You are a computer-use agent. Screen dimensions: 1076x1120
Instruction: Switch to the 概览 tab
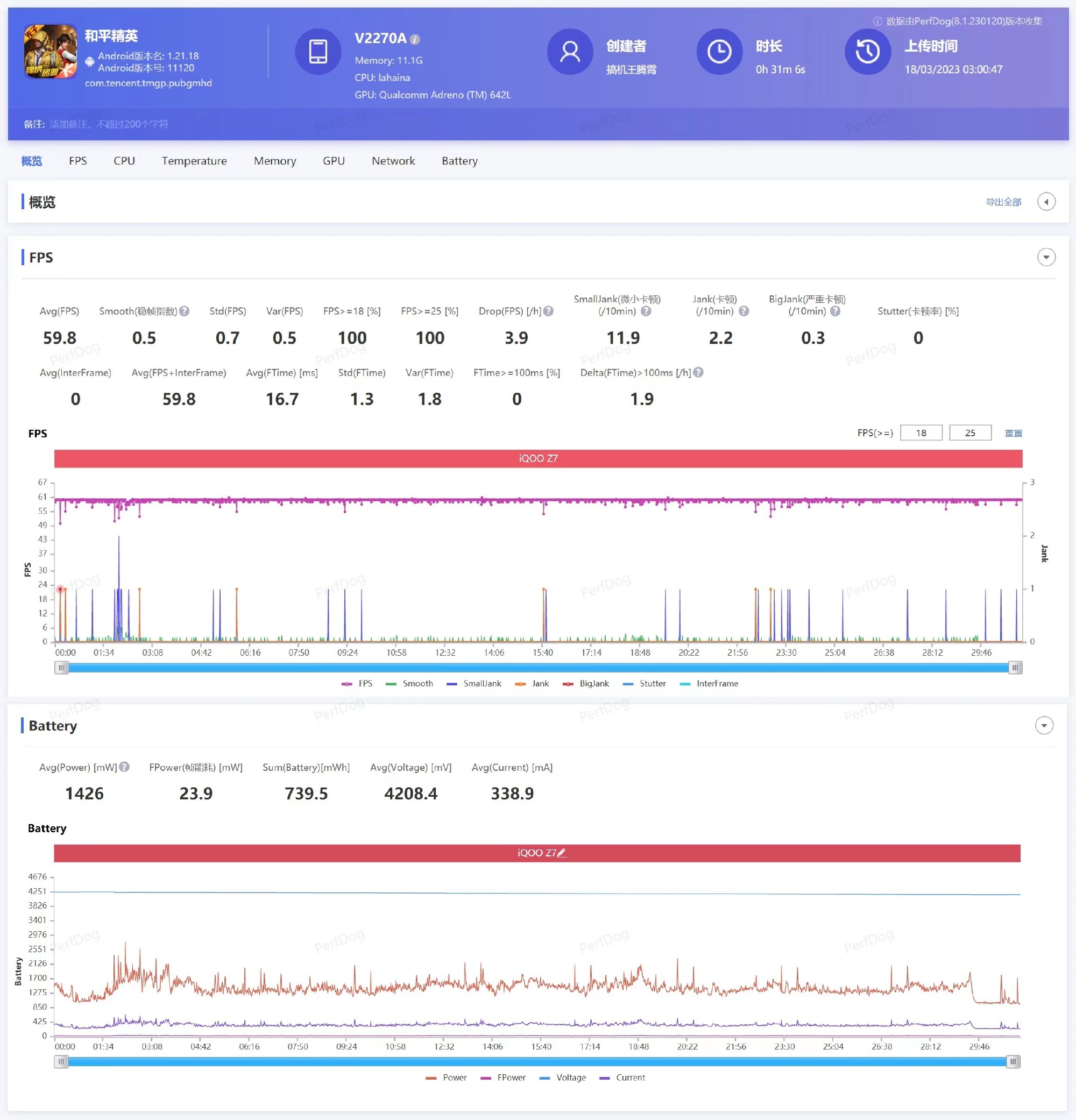(31, 160)
